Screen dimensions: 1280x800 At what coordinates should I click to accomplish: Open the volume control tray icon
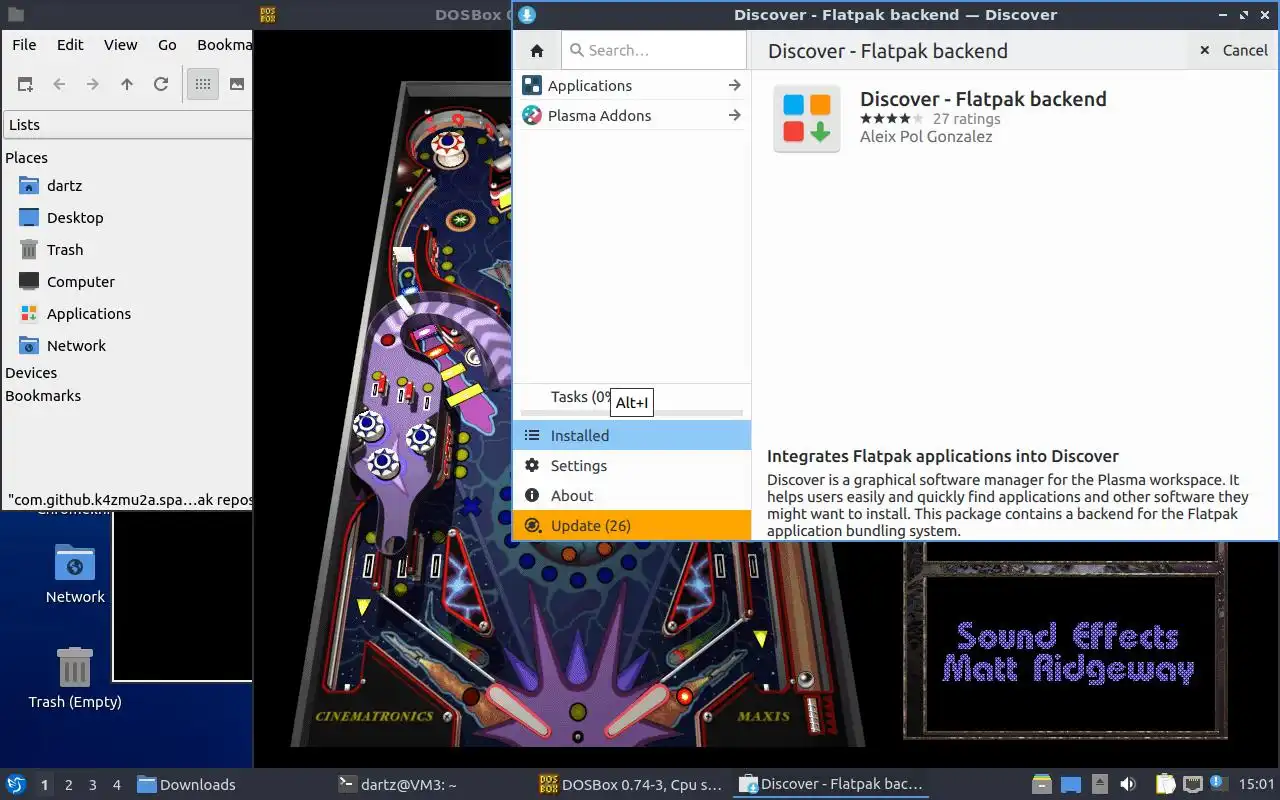[x=1128, y=785]
